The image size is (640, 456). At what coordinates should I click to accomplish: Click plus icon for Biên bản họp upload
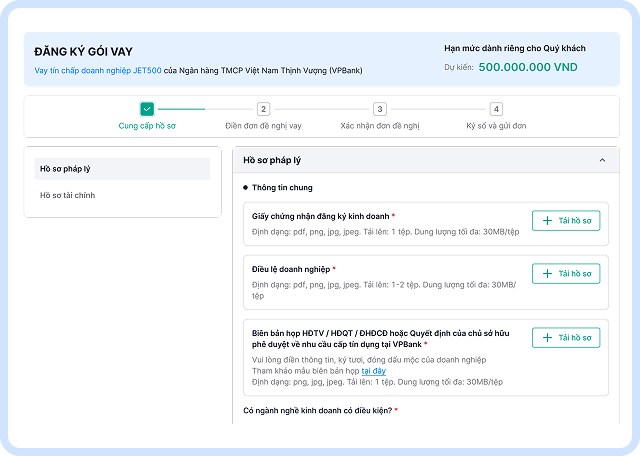[546, 338]
